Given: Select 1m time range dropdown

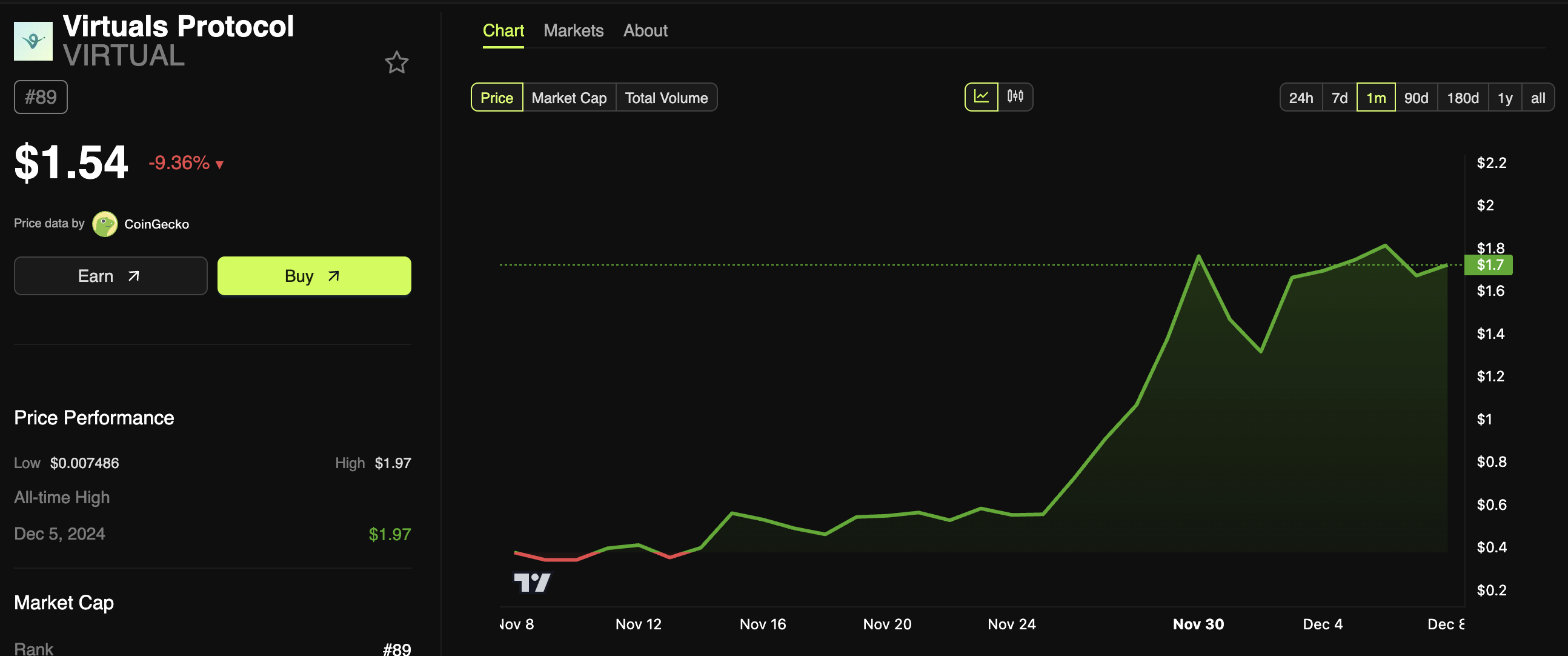Looking at the screenshot, I should coord(1376,97).
